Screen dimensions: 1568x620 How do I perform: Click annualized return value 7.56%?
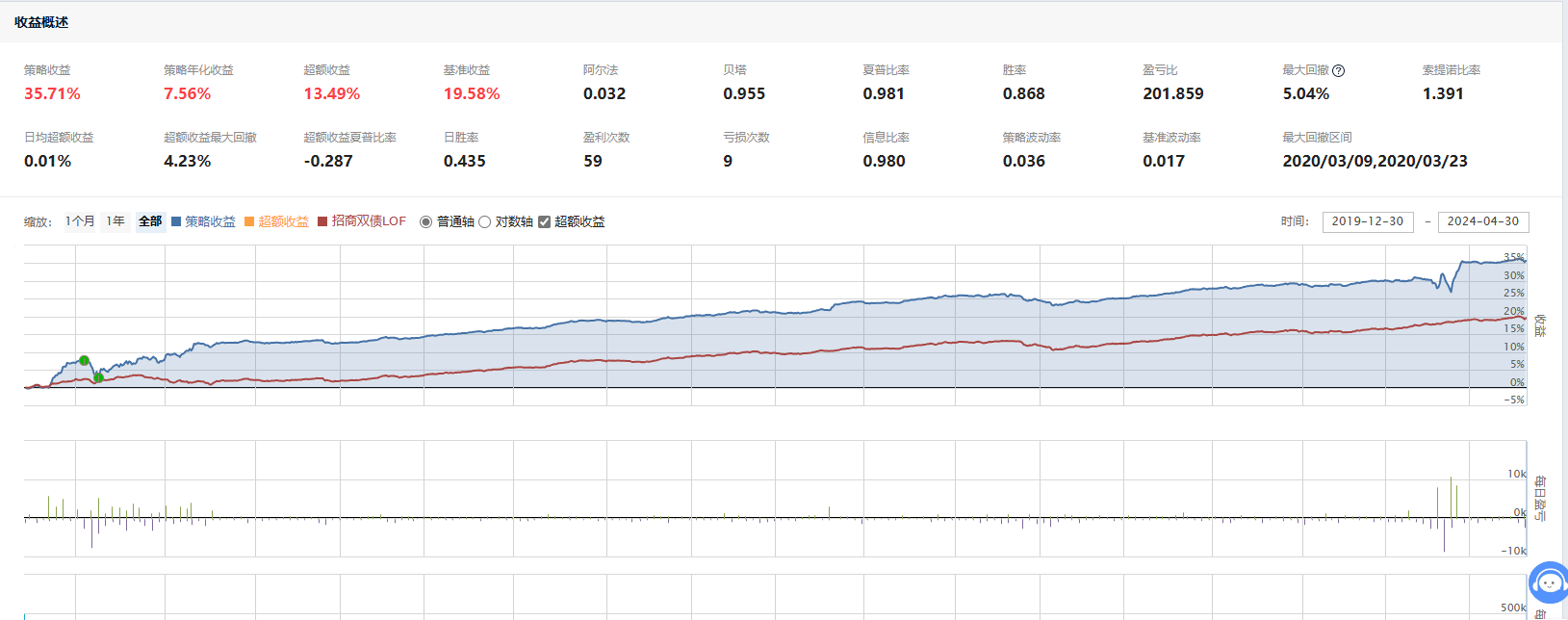(x=187, y=93)
